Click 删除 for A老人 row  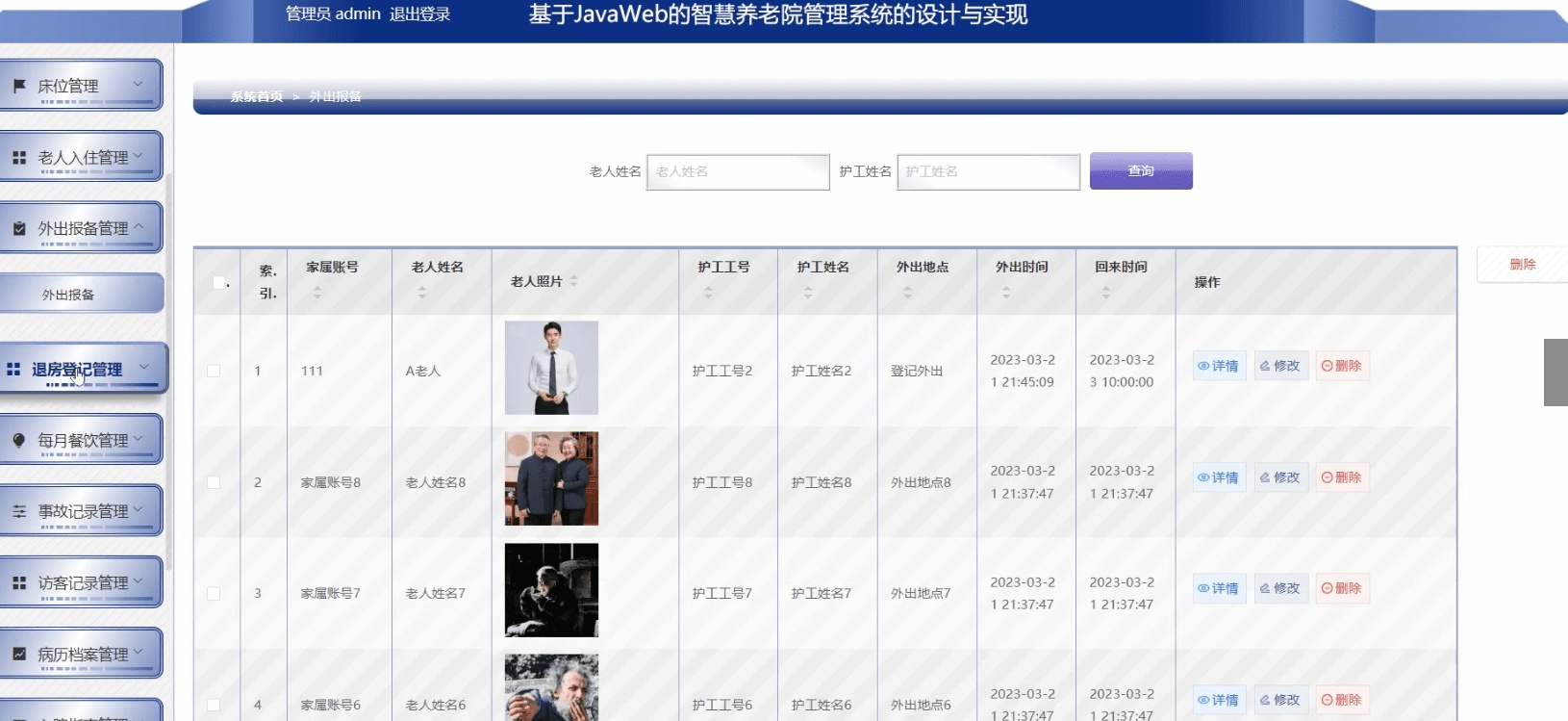click(x=1342, y=366)
